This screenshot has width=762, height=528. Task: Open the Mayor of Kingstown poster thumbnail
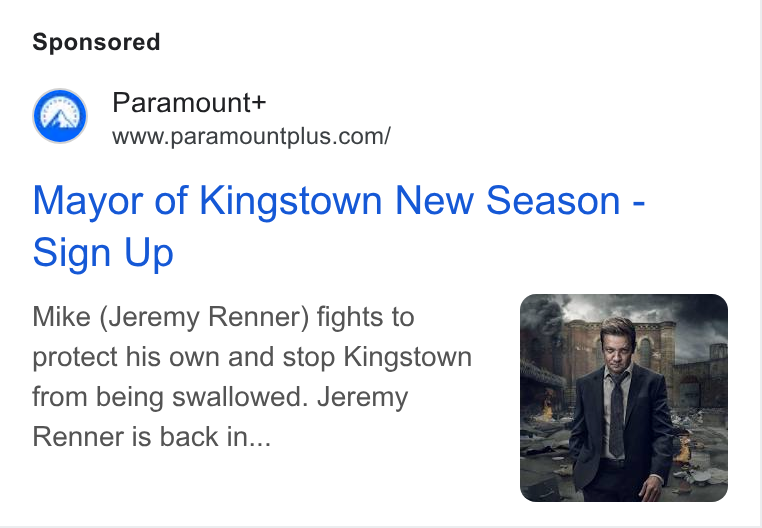point(623,398)
